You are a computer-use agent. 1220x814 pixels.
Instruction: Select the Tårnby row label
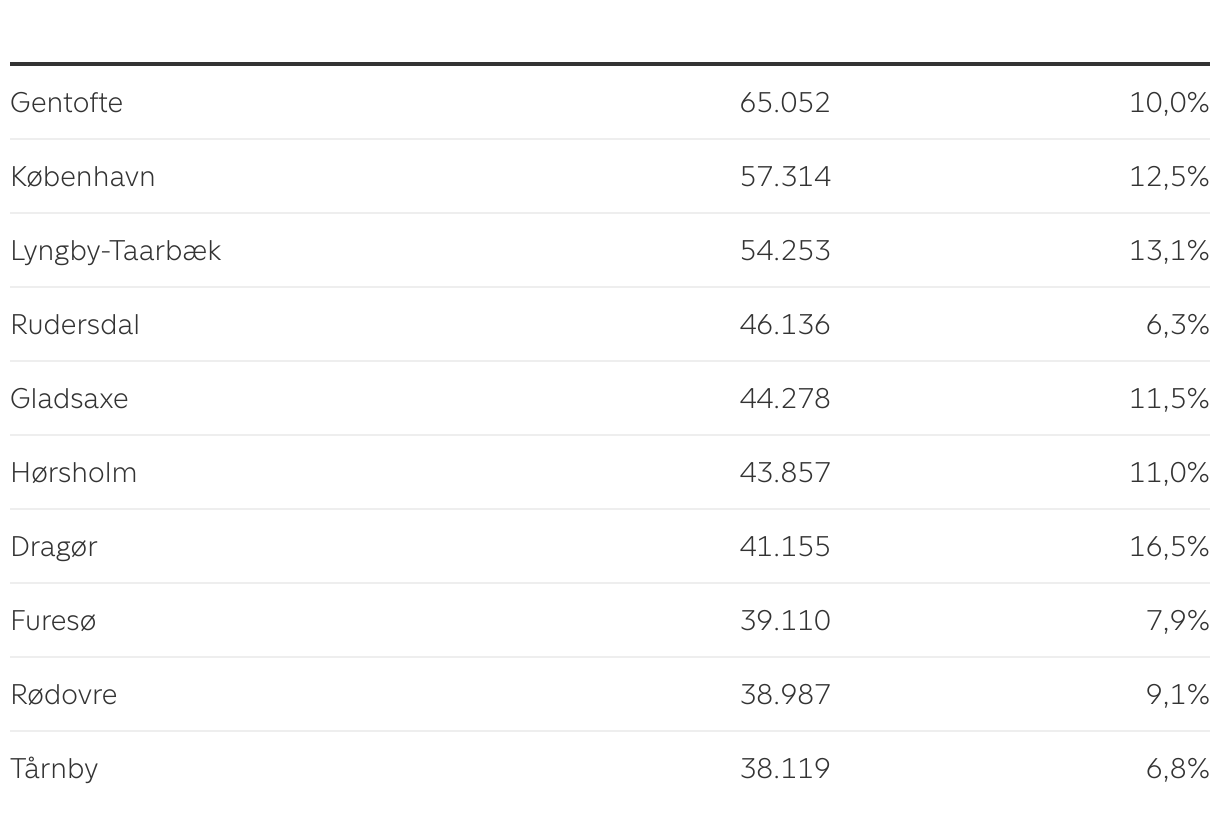pos(55,769)
